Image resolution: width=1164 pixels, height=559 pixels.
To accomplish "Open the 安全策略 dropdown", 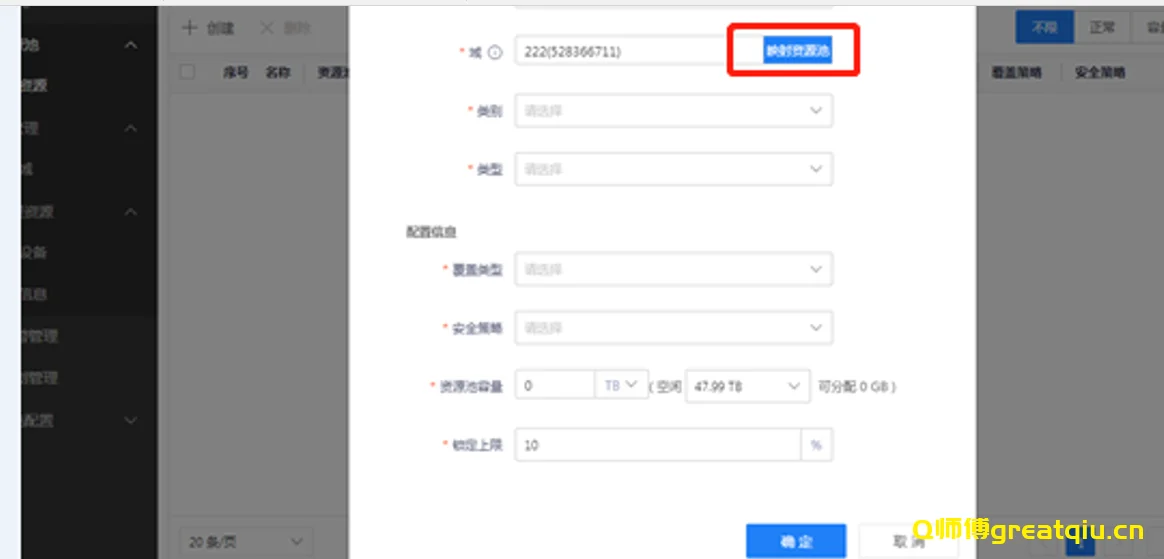I will (x=673, y=327).
